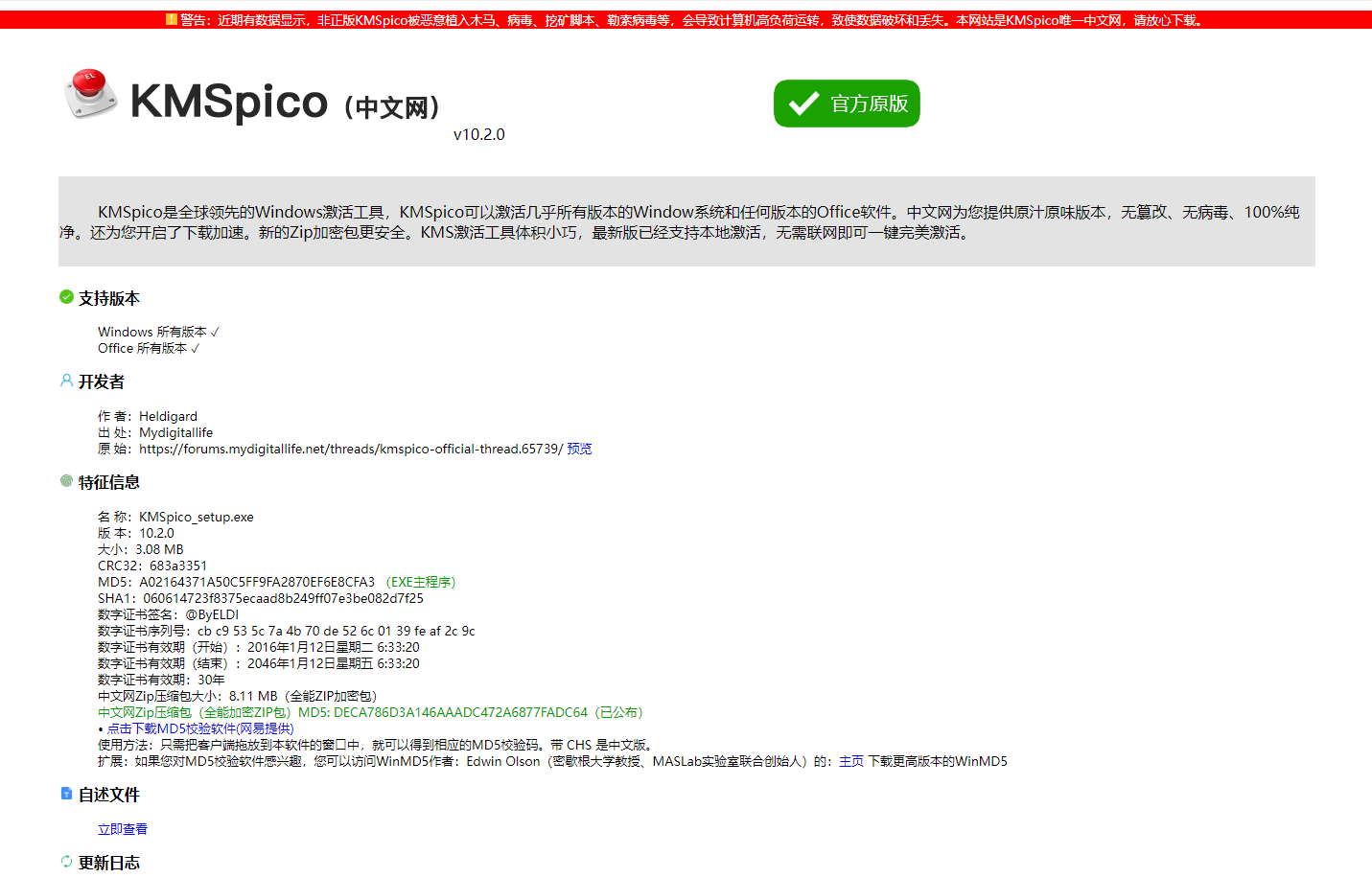Click 立即查看 under 自述文件
The image size is (1372, 878).
(122, 828)
